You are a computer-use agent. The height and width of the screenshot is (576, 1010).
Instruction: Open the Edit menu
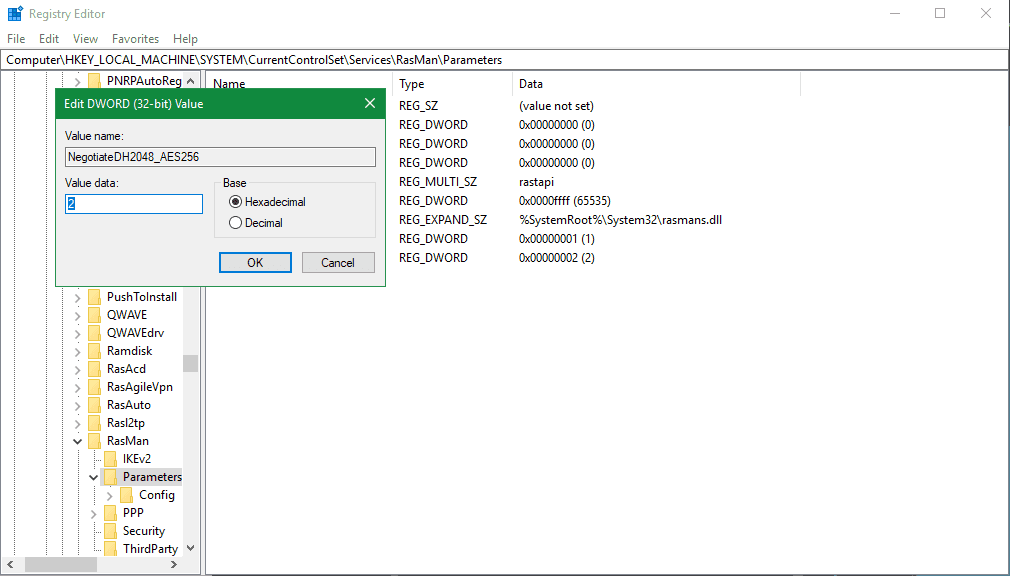(x=49, y=39)
